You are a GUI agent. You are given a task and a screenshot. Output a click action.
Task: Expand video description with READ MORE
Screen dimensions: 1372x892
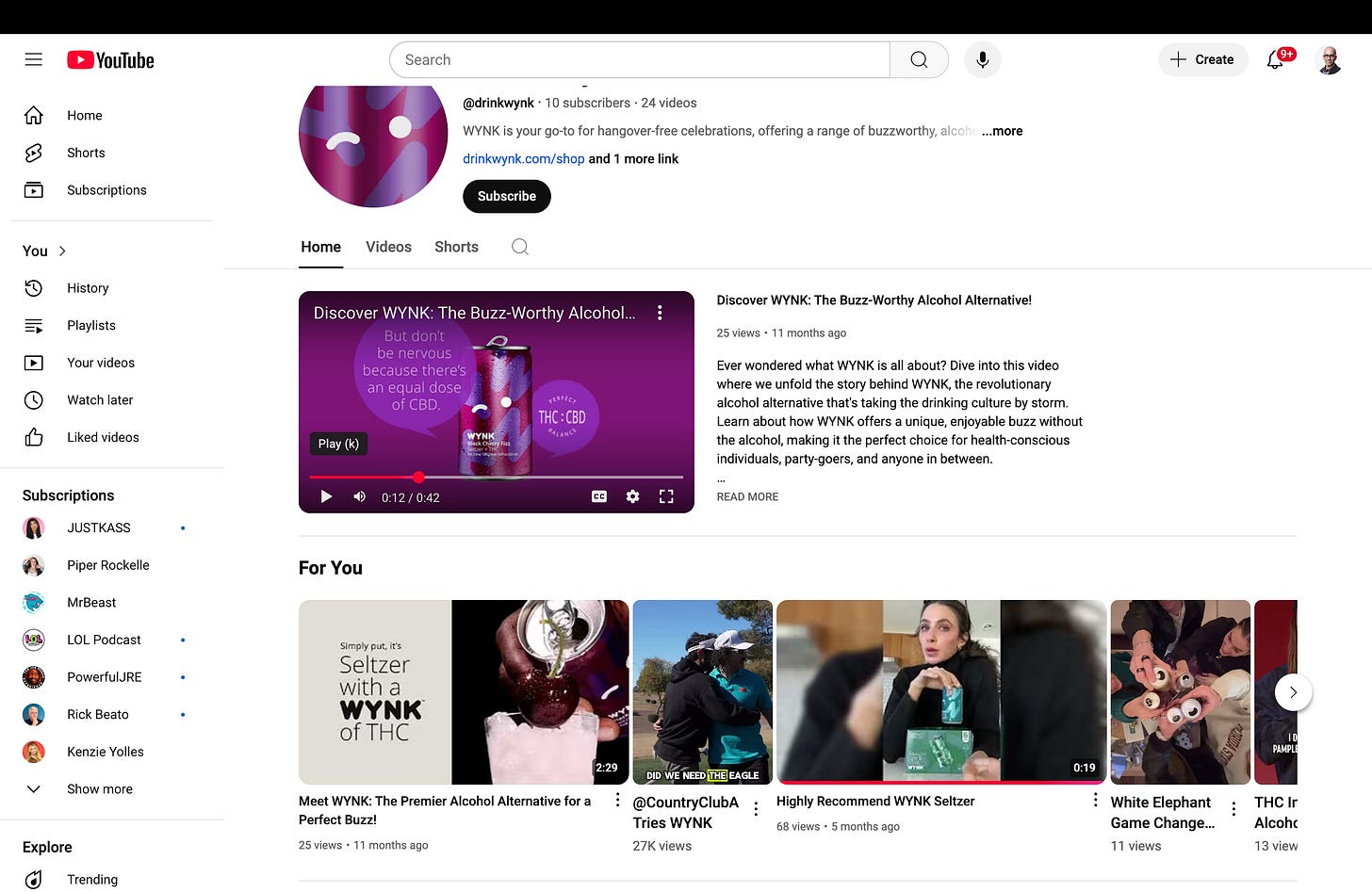click(747, 496)
